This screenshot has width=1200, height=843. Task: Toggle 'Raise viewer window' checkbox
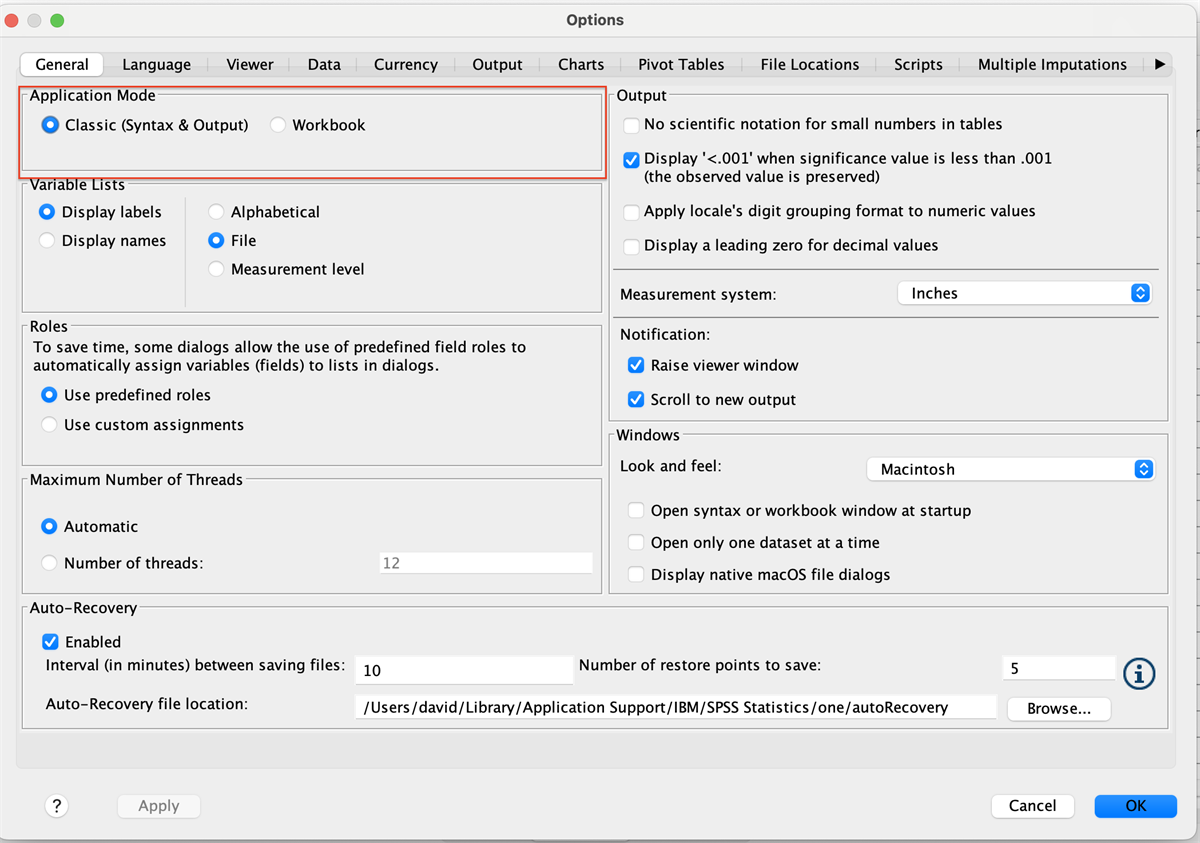click(x=635, y=366)
